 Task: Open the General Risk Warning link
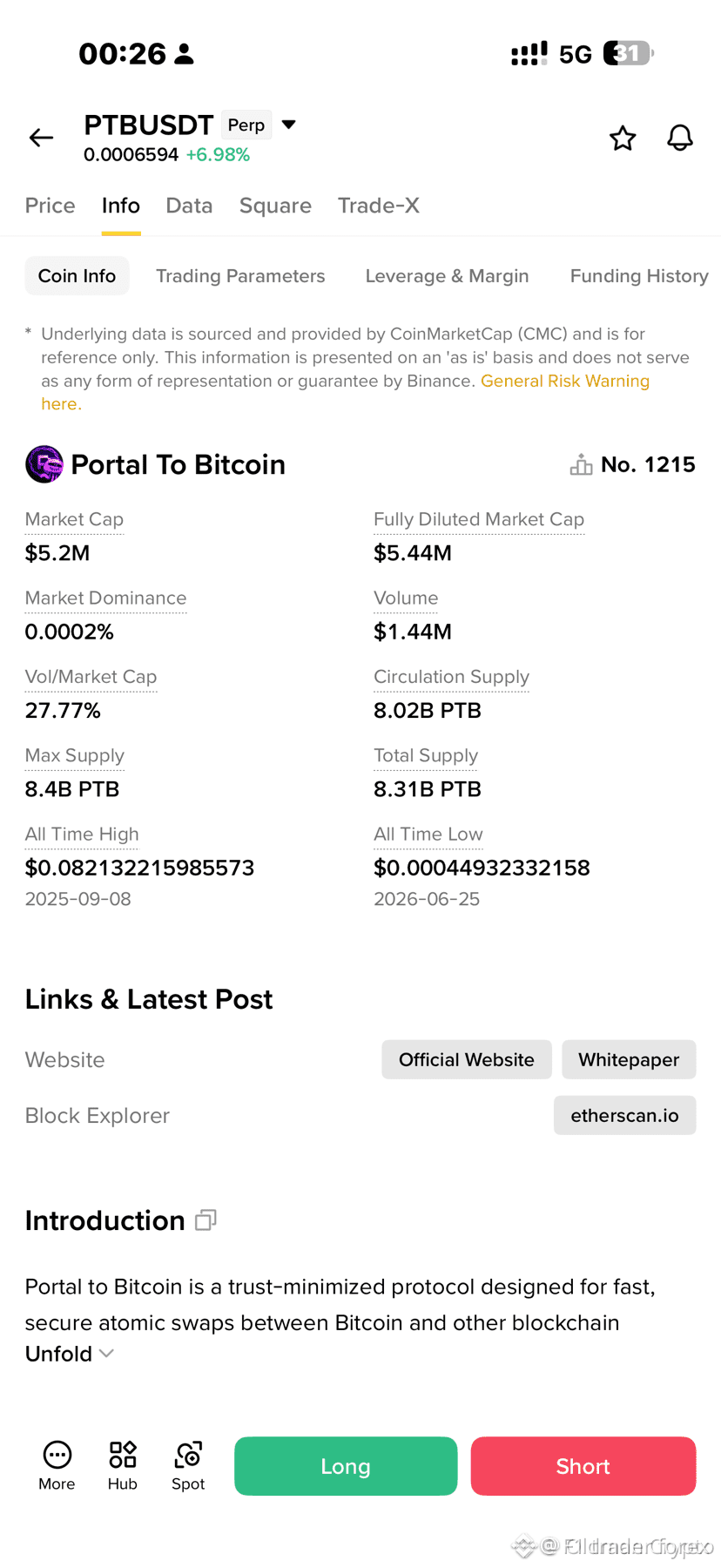[x=565, y=381]
